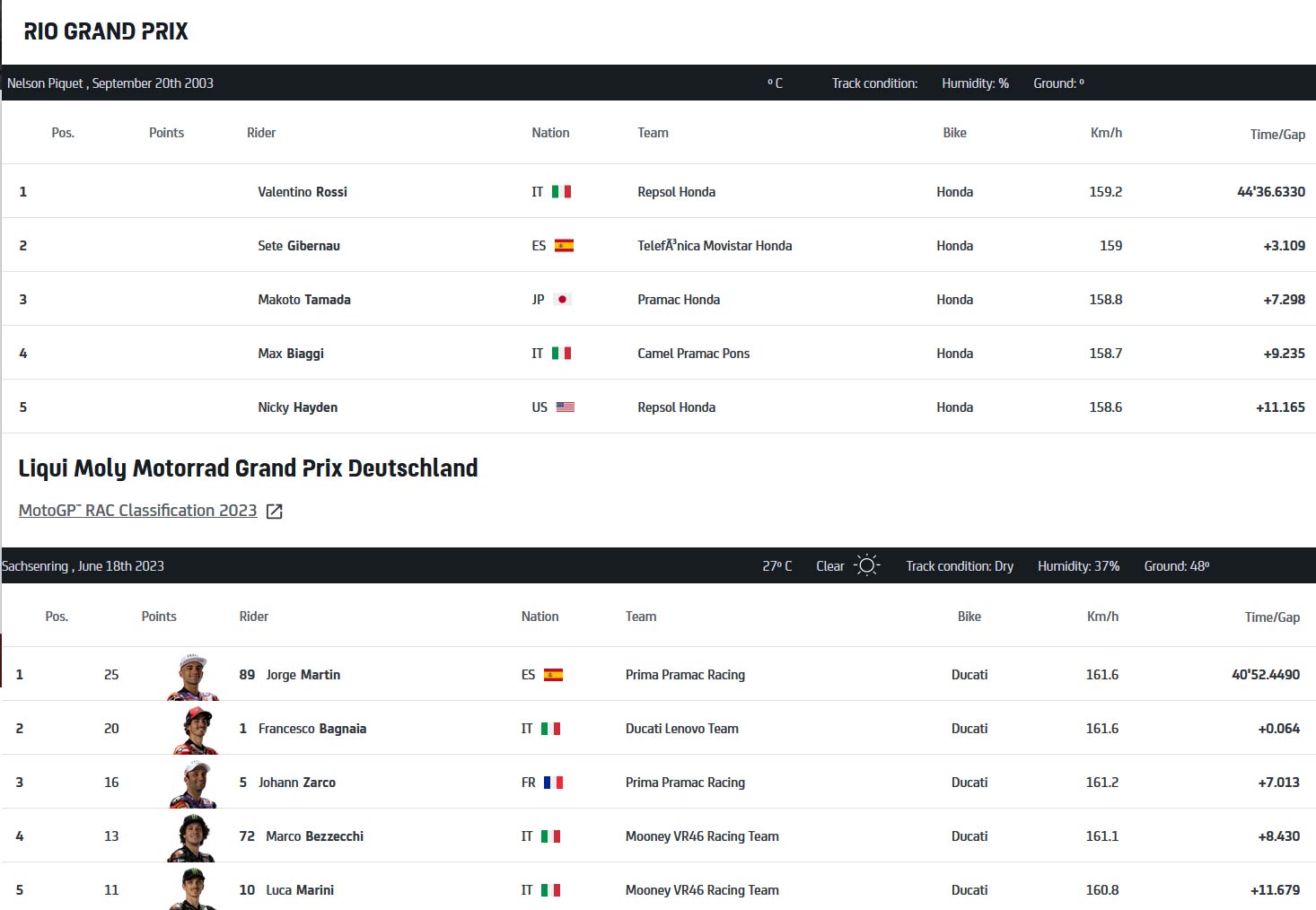The image size is (1316, 910).
Task: Click the Telefónica Movistar Honda team name
Action: click(715, 246)
